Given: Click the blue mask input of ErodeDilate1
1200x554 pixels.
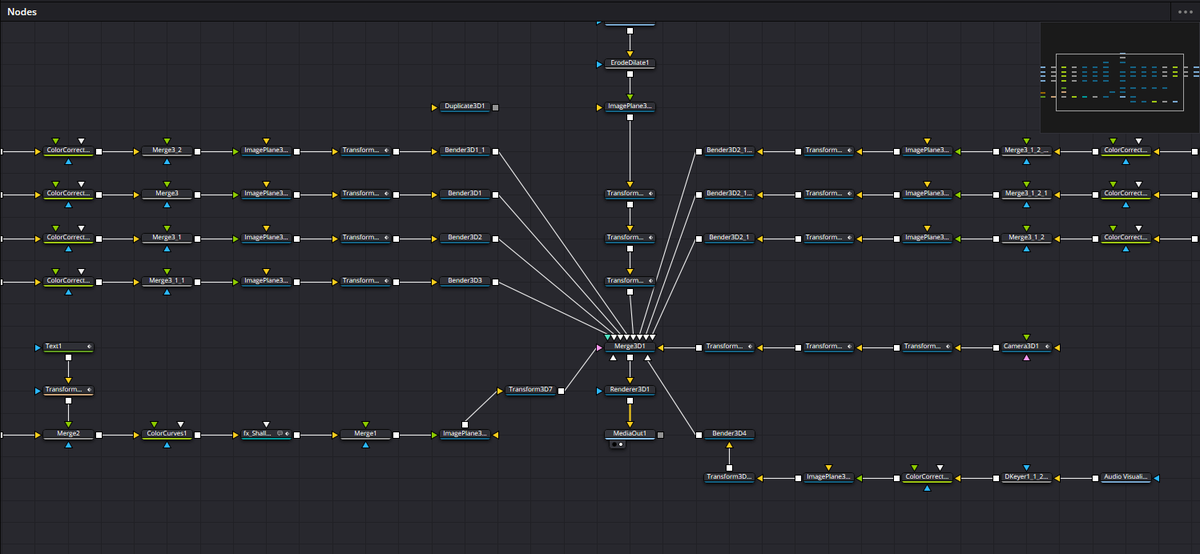Looking at the screenshot, I should pyautogui.click(x=598, y=63).
